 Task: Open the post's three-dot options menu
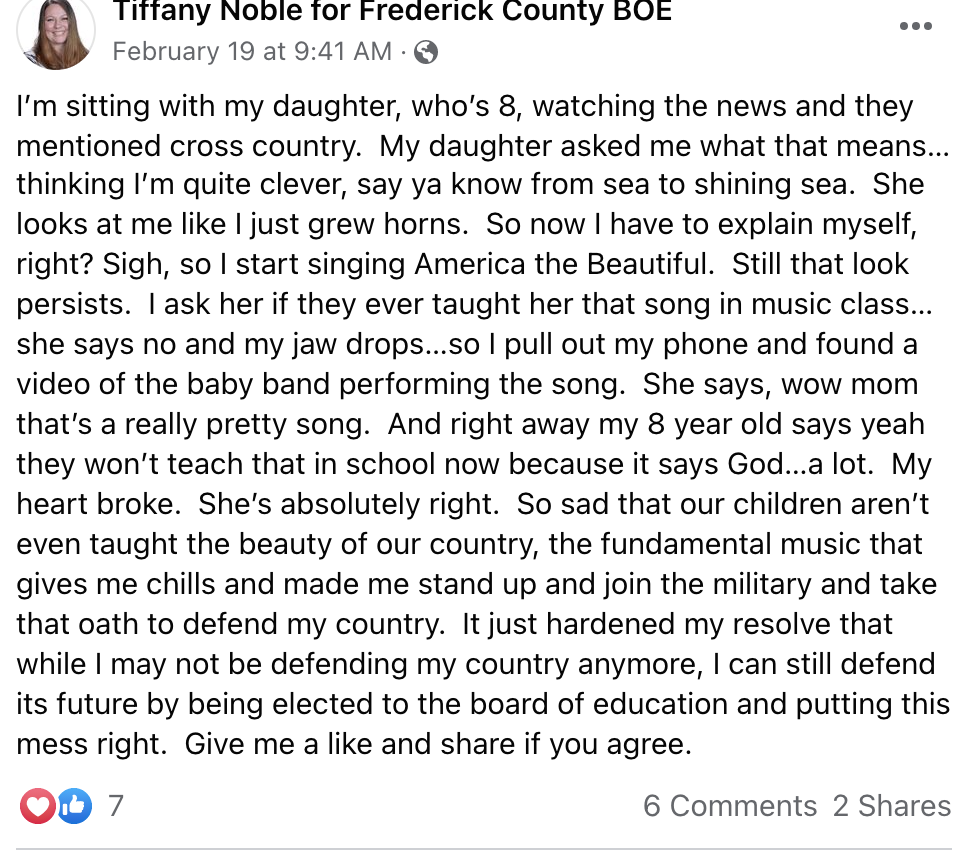pyautogui.click(x=915, y=27)
